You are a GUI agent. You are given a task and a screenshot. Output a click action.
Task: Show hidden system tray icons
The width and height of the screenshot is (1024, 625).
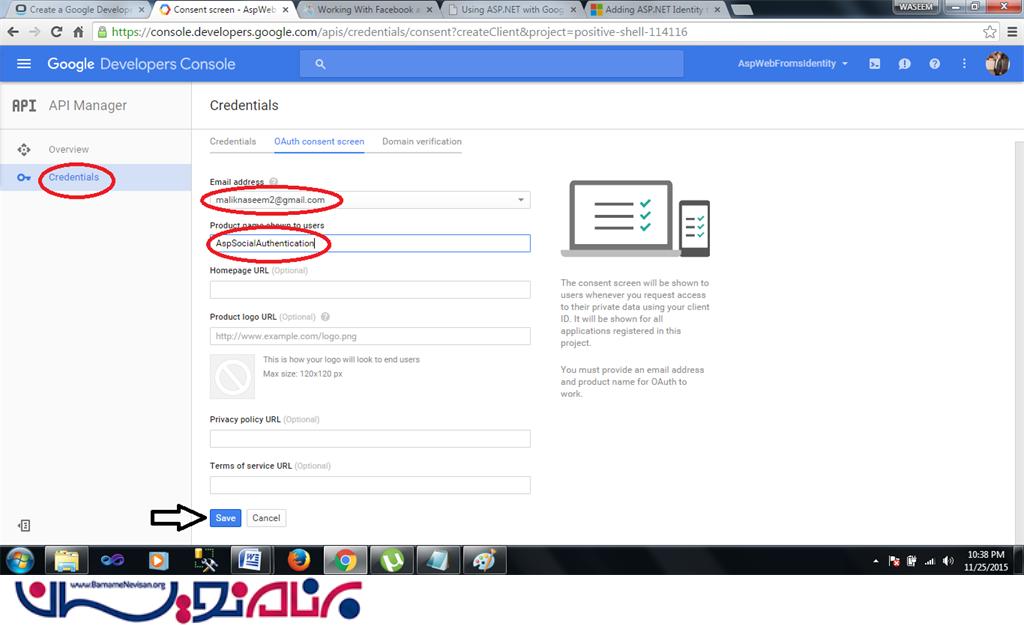[876, 561]
